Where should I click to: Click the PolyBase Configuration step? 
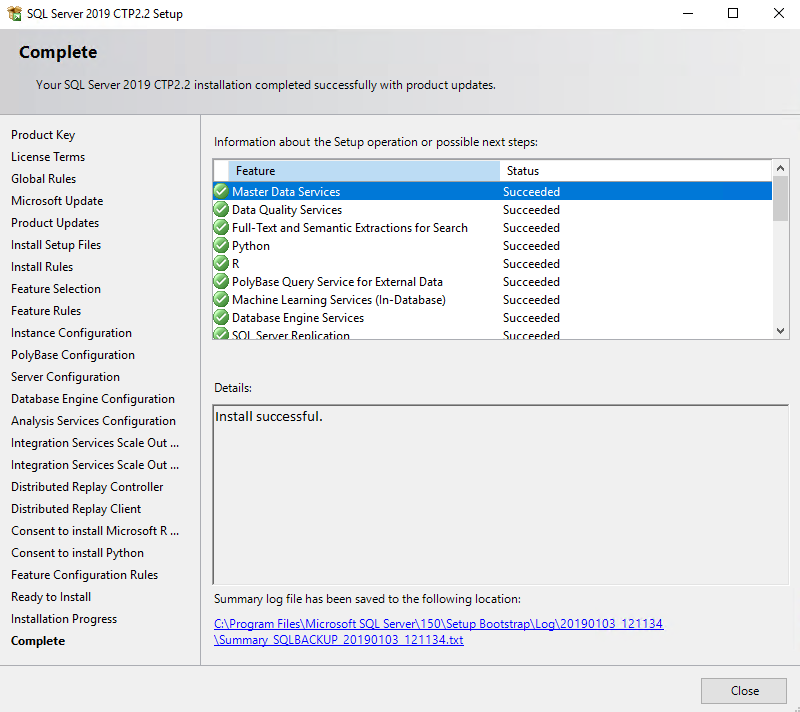73,355
